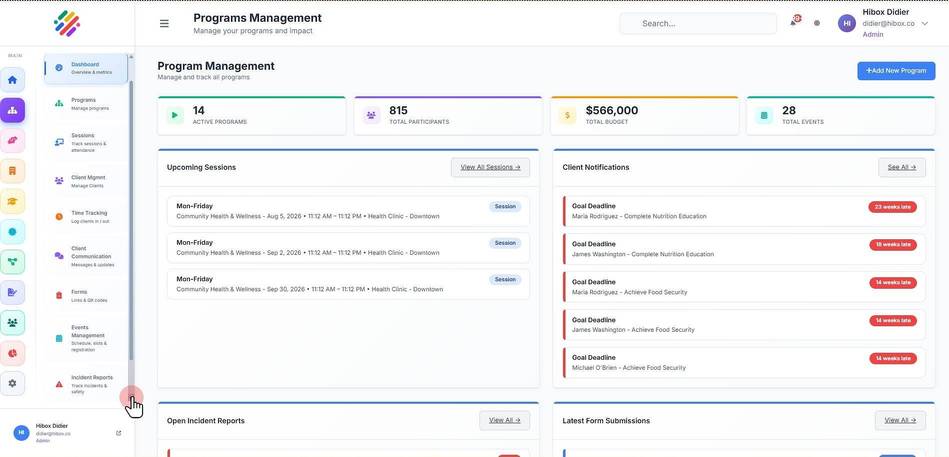Open Dashboard Overview & metrics menu item
This screenshot has width=949, height=457.
(x=86, y=68)
